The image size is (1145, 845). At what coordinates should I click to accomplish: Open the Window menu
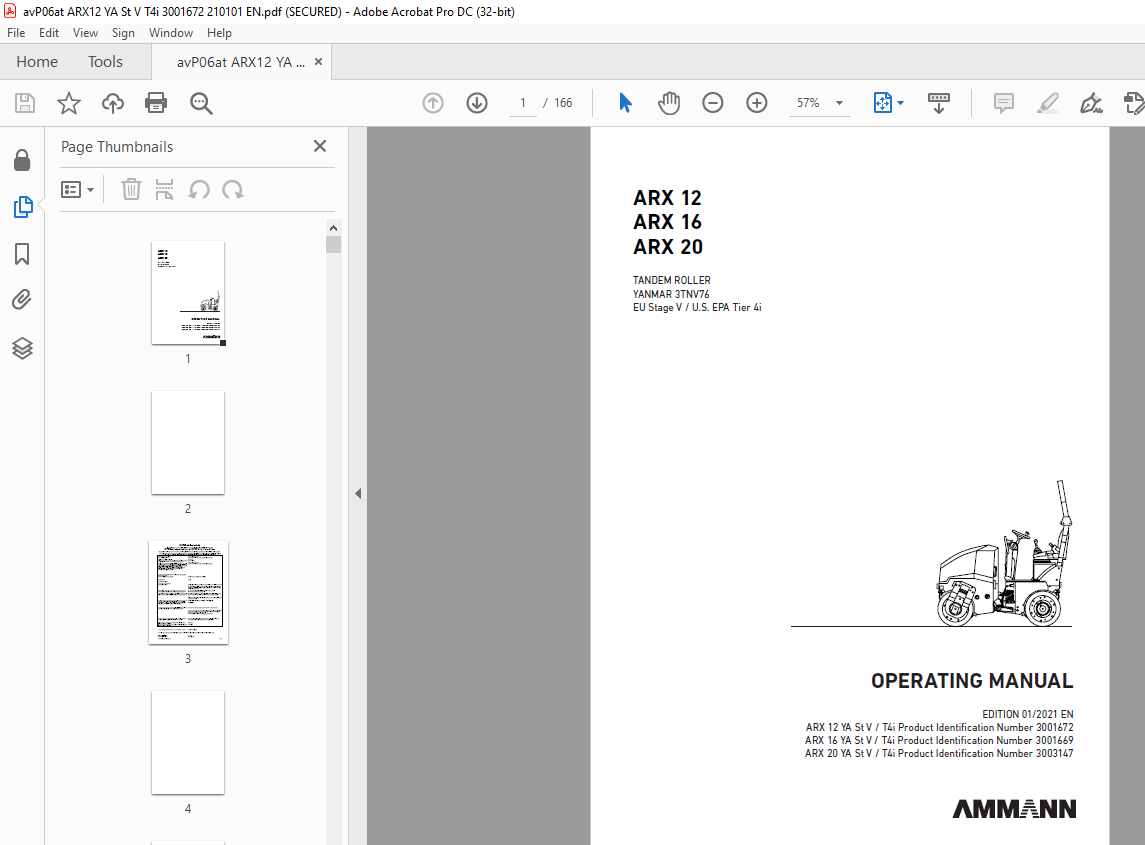pyautogui.click(x=171, y=33)
